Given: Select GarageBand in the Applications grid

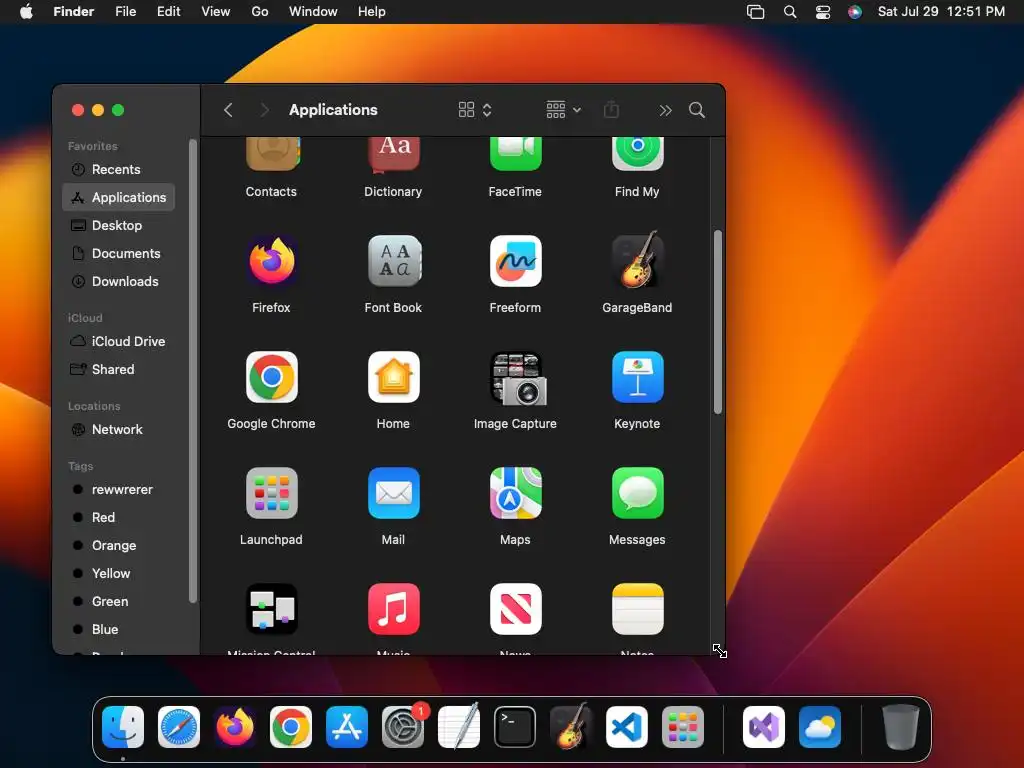Looking at the screenshot, I should click(x=638, y=260).
